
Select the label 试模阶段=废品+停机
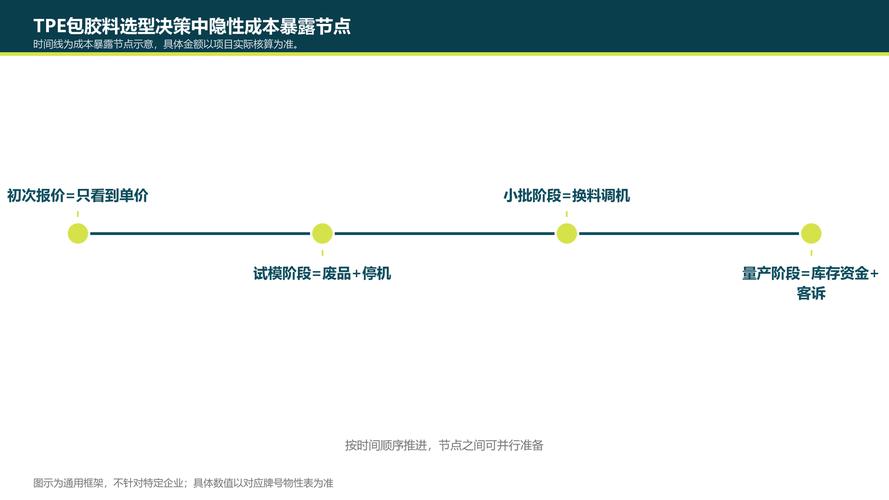[x=322, y=273]
